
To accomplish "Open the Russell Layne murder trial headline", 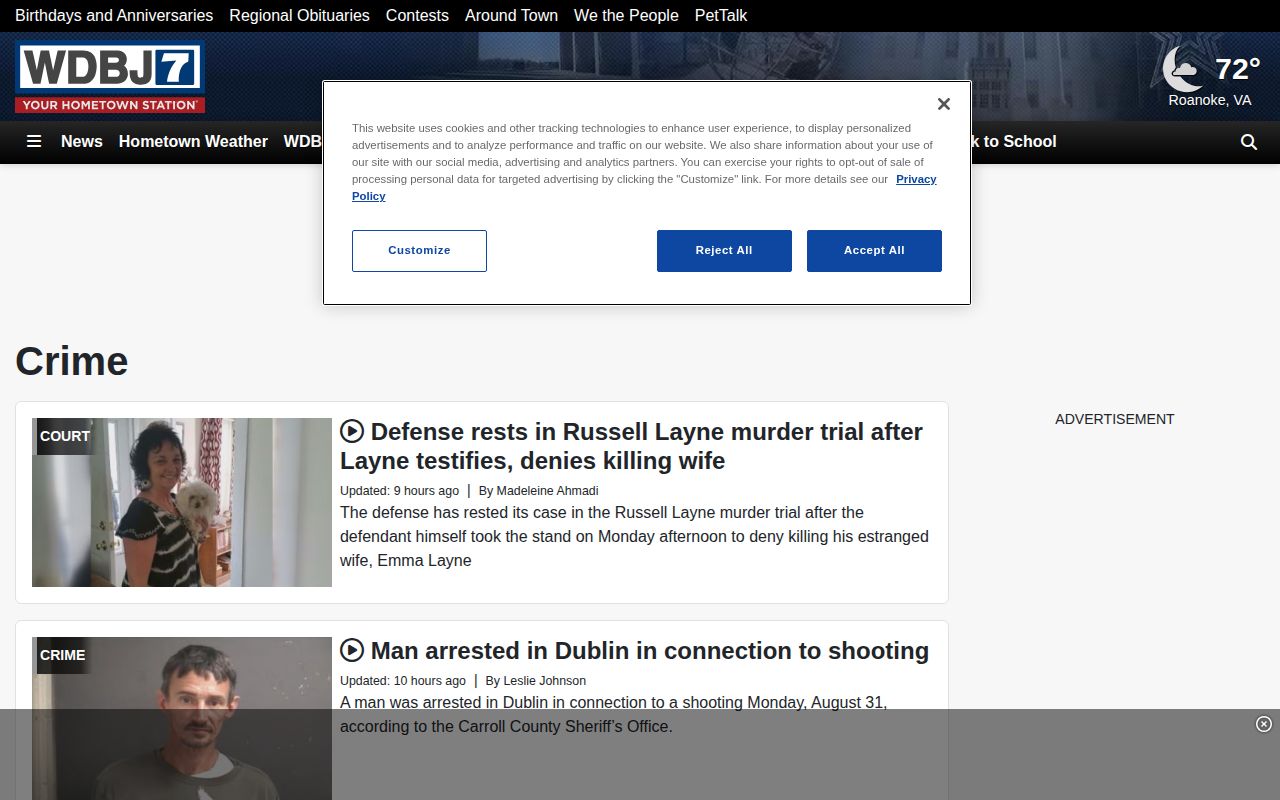I will pos(631,446).
